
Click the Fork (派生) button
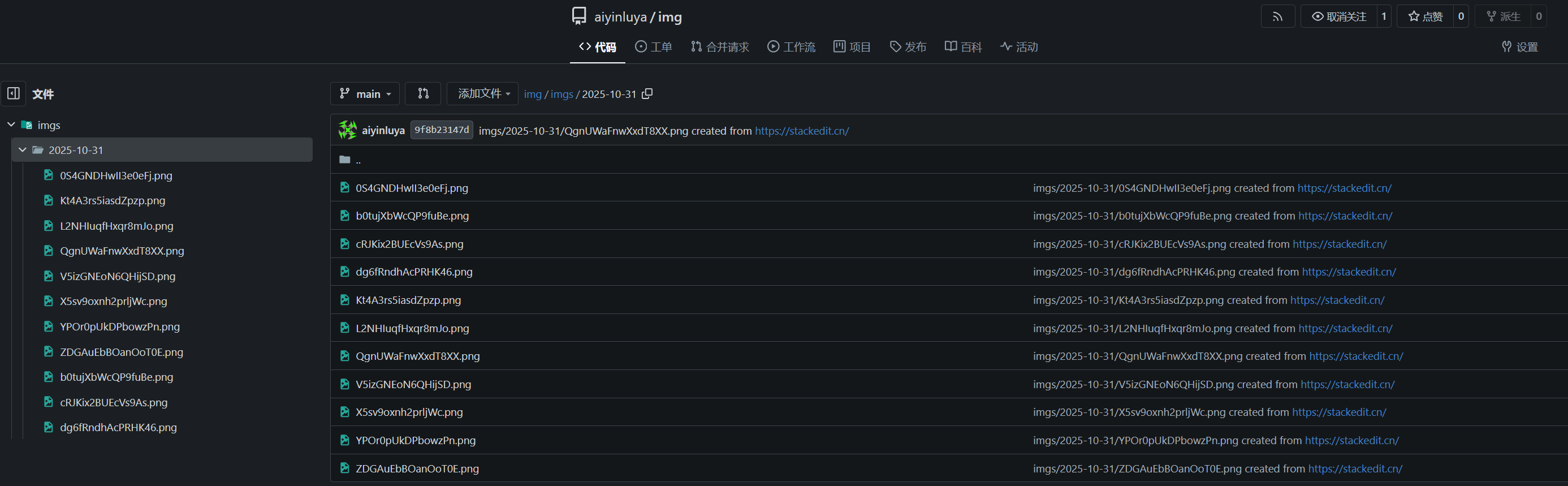[1503, 16]
